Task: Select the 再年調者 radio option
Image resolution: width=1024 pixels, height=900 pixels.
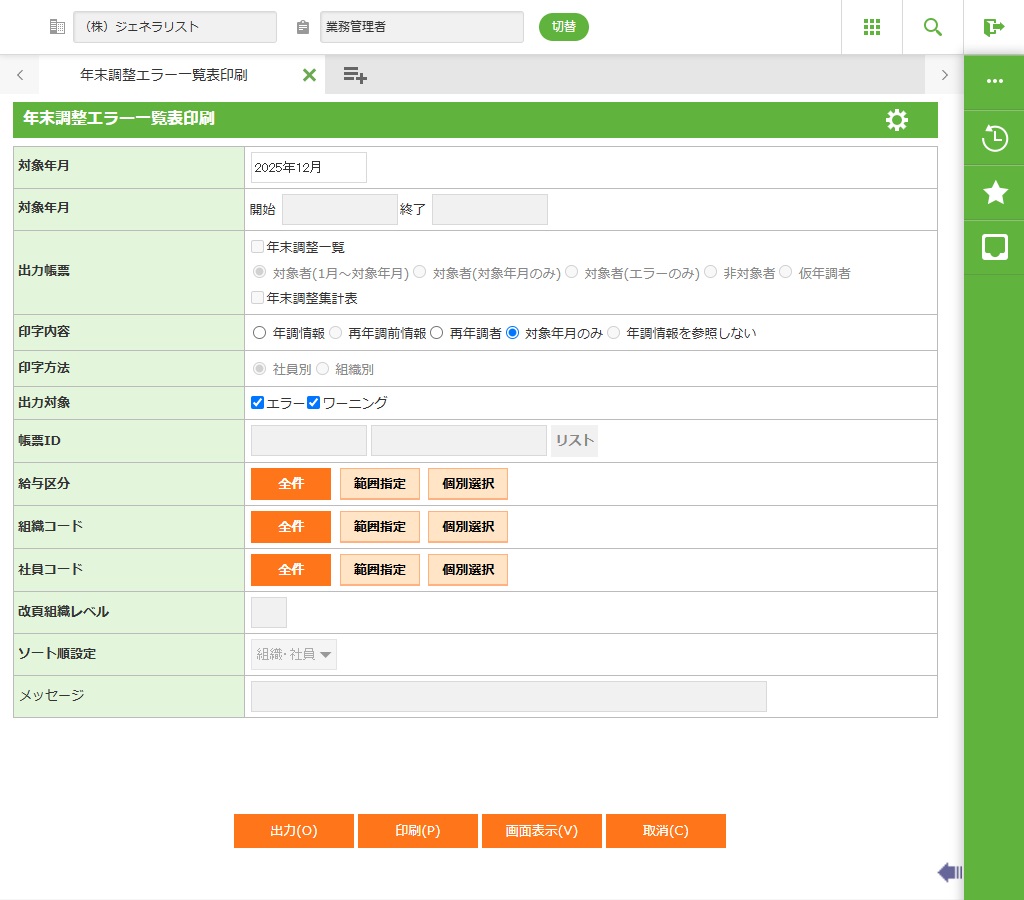Action: click(437, 333)
